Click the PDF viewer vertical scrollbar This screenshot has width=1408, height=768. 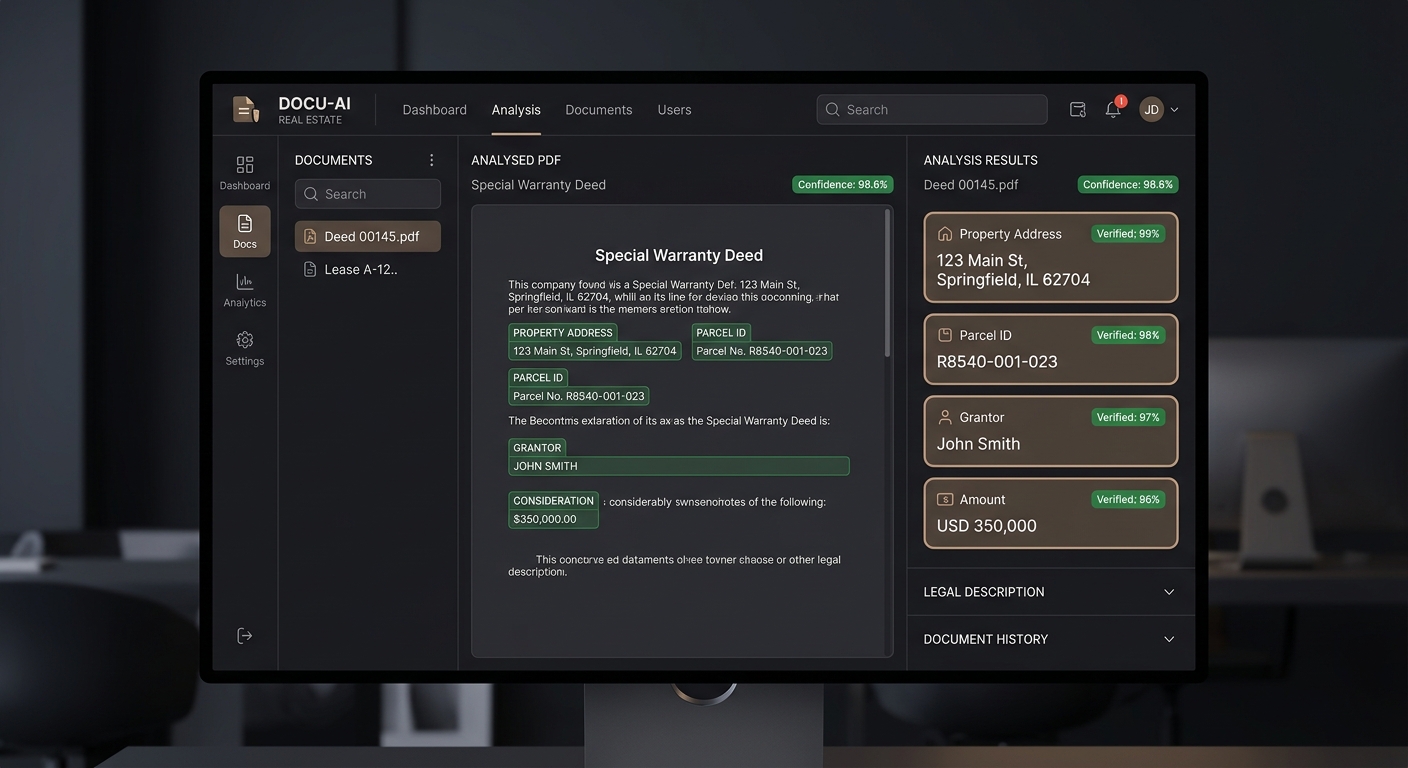click(887, 285)
